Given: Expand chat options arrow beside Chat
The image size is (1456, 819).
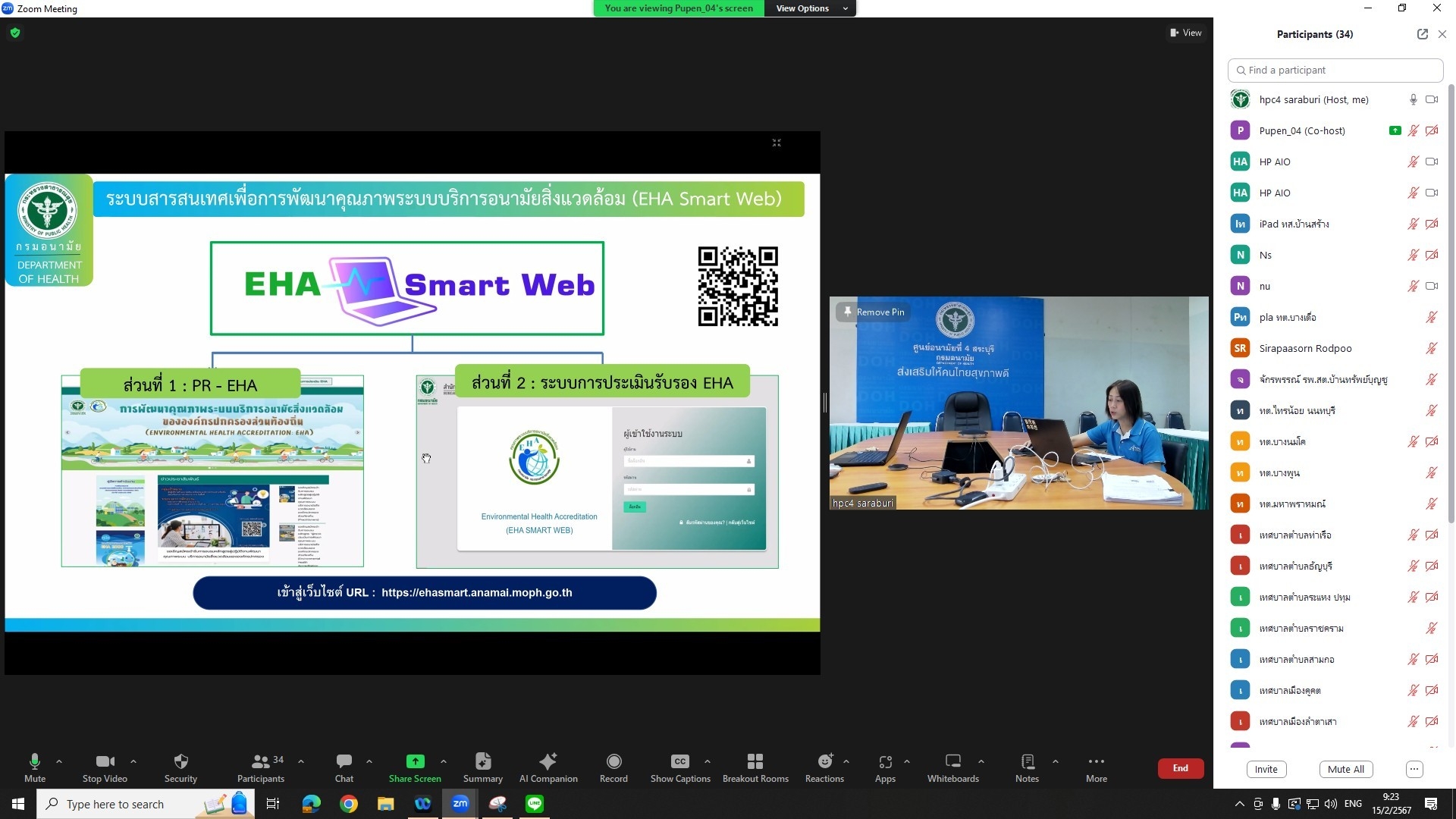Looking at the screenshot, I should pyautogui.click(x=369, y=761).
